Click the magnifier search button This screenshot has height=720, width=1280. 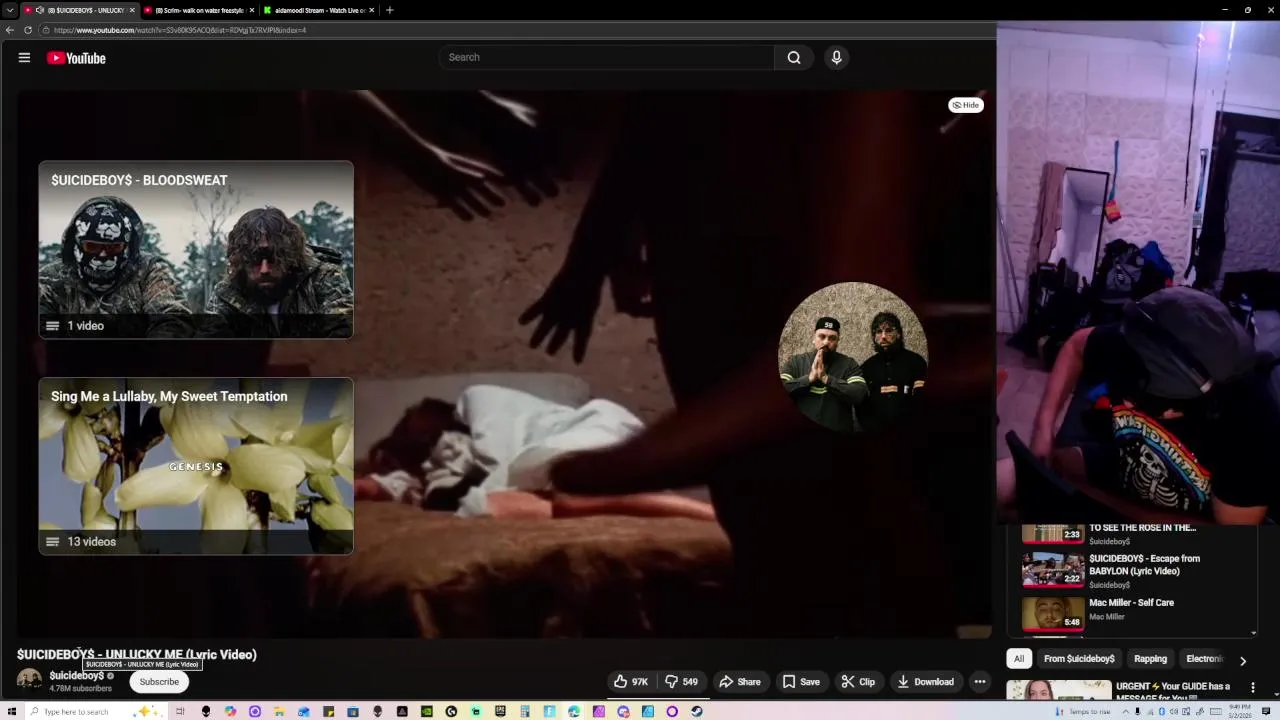[x=794, y=57]
